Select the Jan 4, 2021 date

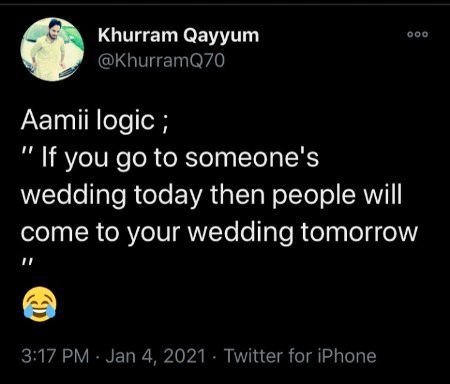pos(155,356)
